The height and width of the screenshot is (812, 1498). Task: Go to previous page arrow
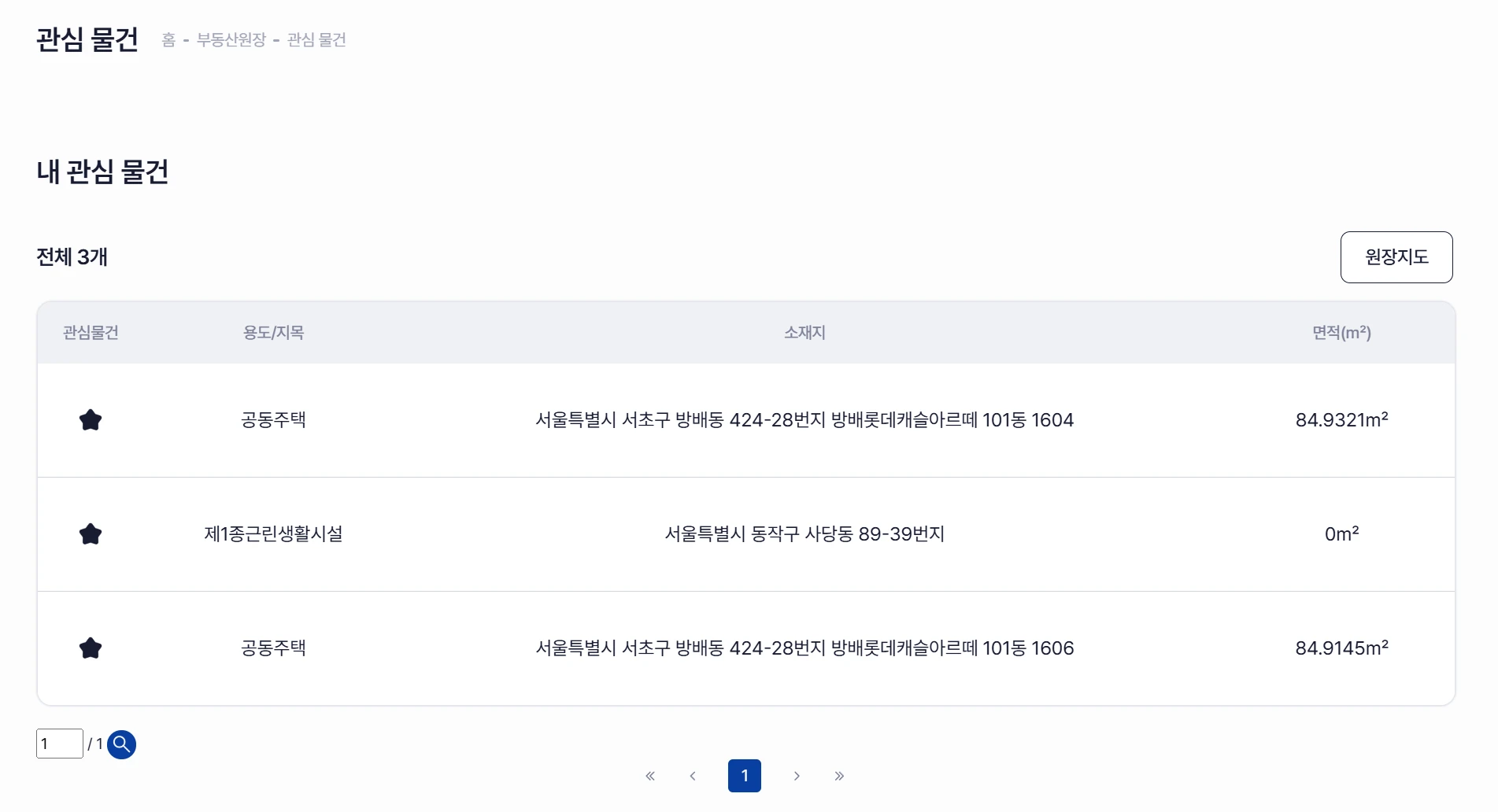click(x=693, y=776)
